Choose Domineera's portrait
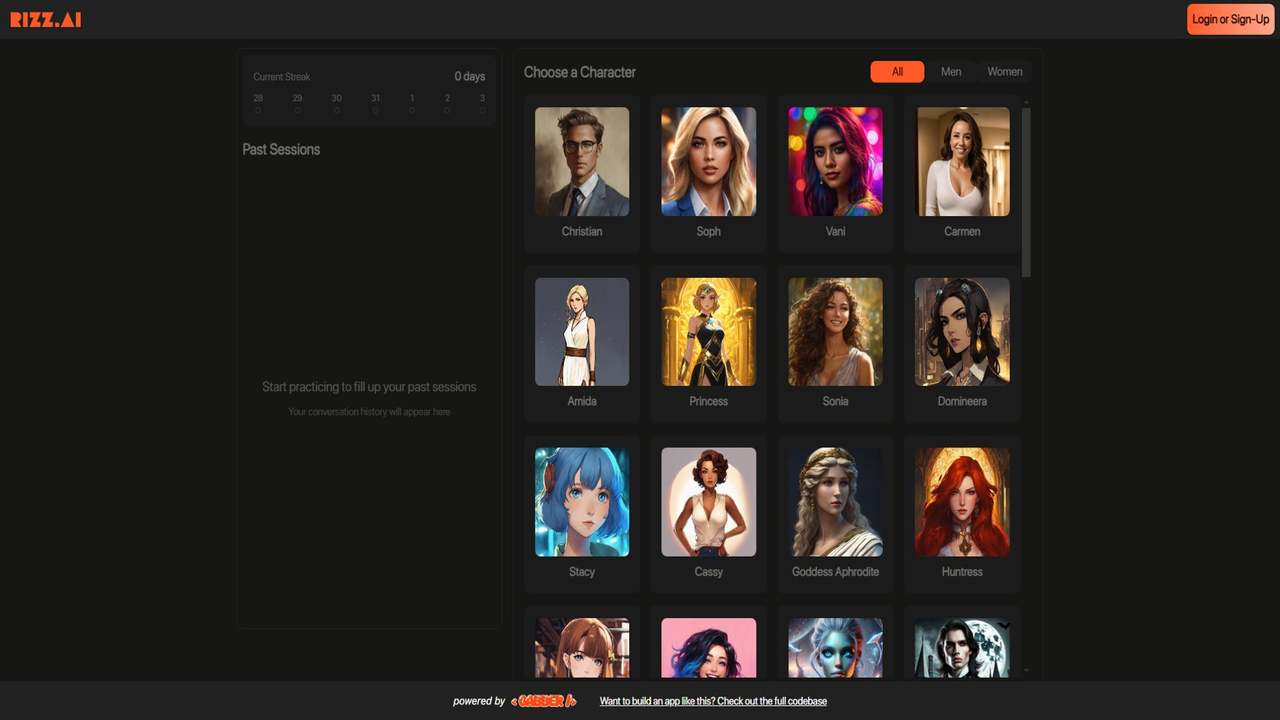1280x720 pixels. tap(962, 332)
